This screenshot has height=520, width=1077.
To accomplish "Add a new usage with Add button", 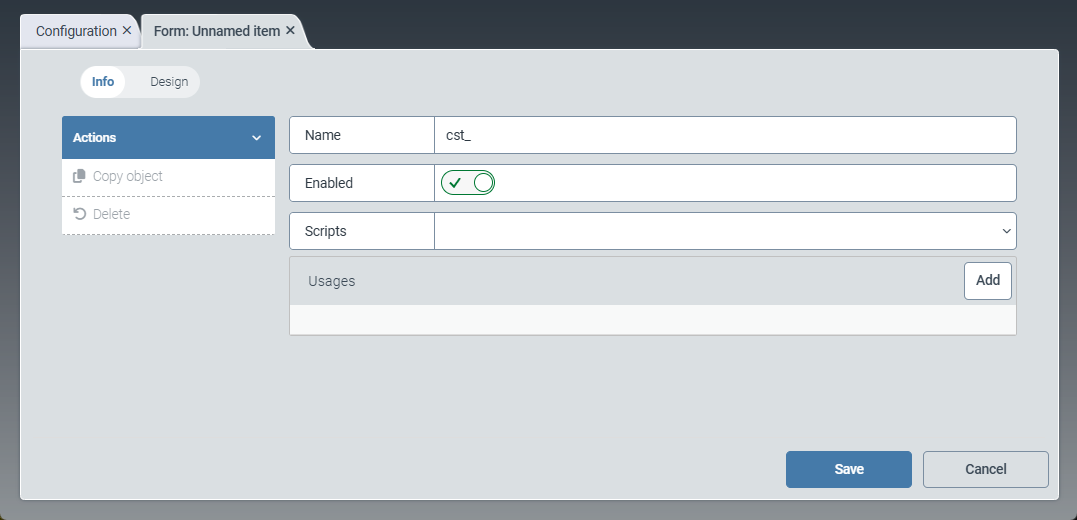I will pyautogui.click(x=987, y=281).
